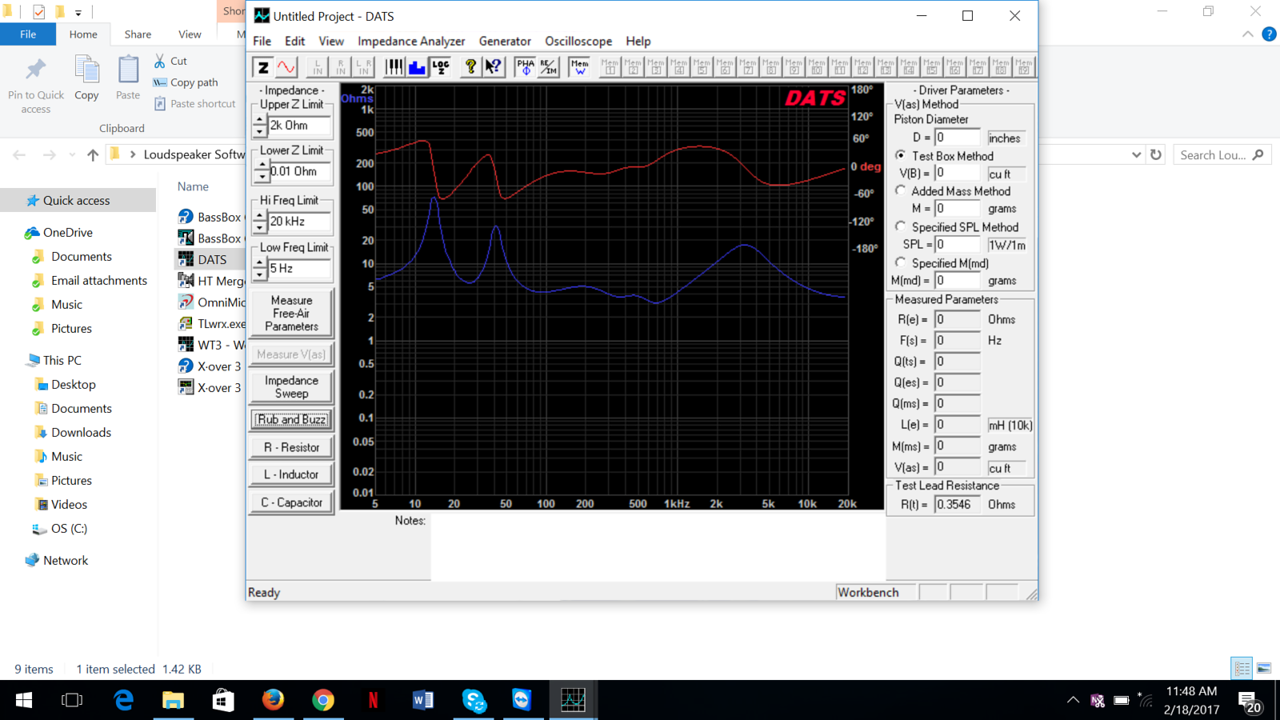Select the Specified SPL Method radio button
The height and width of the screenshot is (720, 1280).
[901, 227]
